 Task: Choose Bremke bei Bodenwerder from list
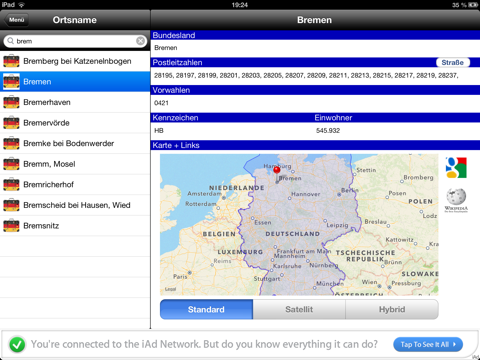pyautogui.click(x=75, y=143)
